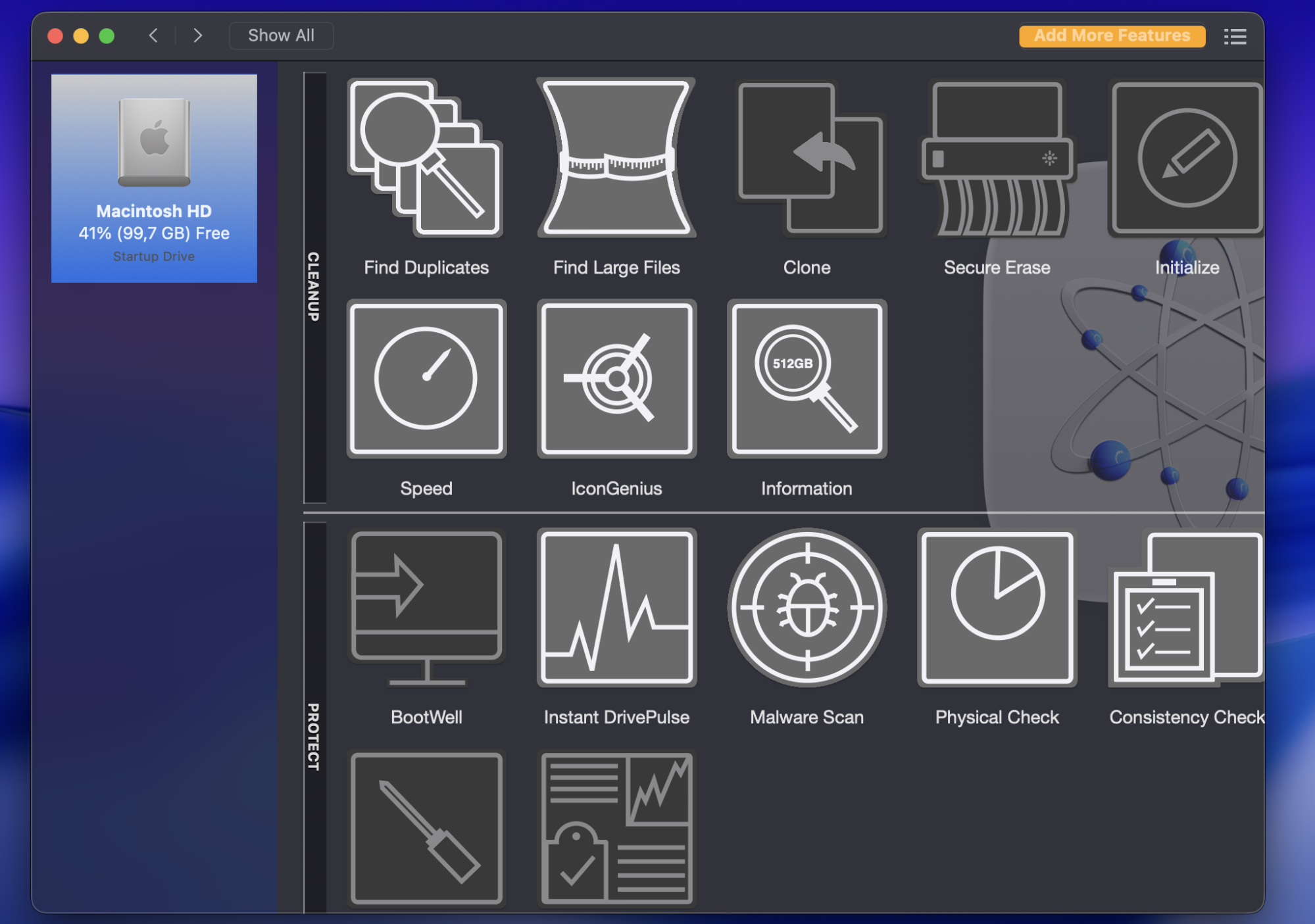This screenshot has width=1315, height=924.
Task: Open the Secure Erase shredder icon
Action: [x=997, y=158]
